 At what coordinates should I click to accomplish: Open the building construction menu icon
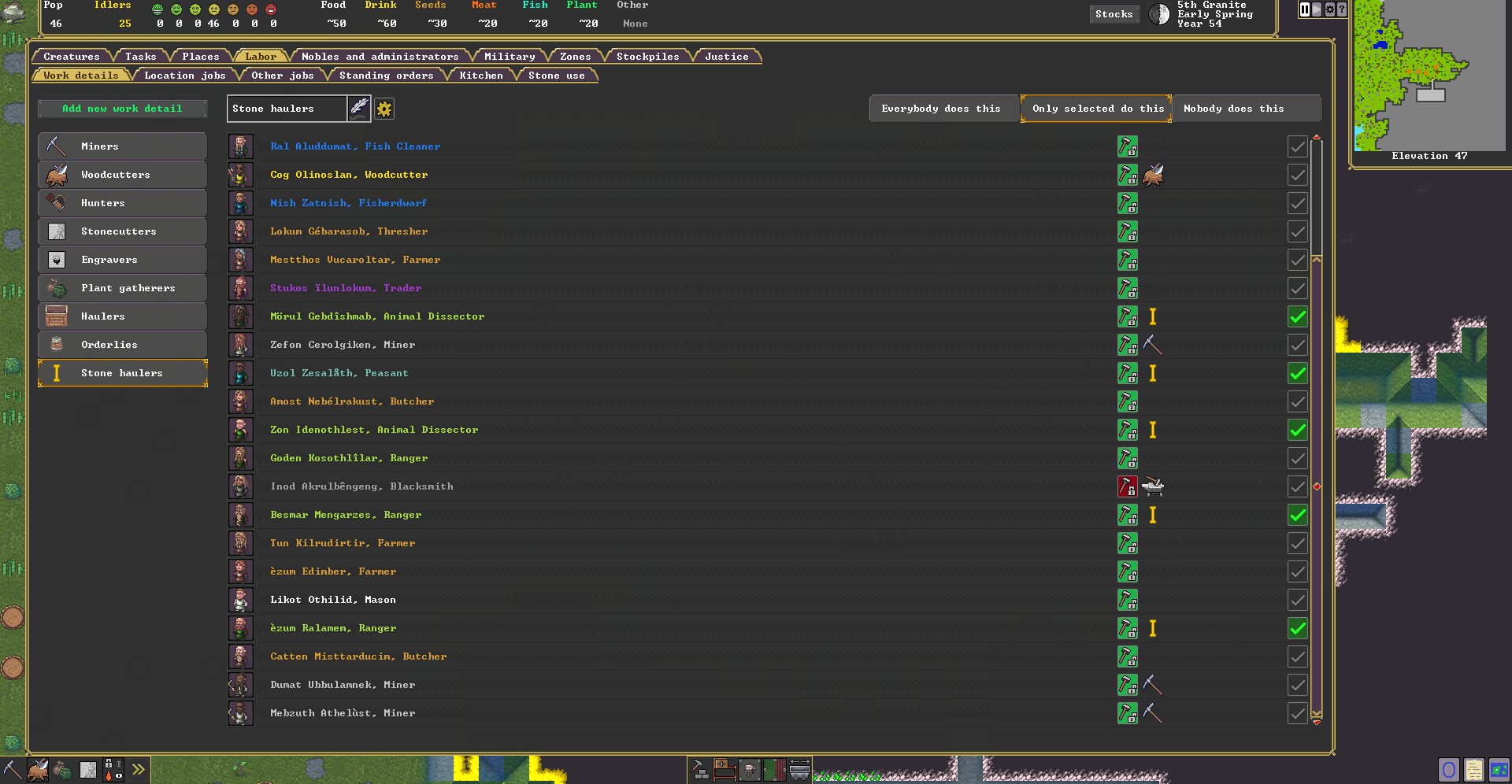click(x=700, y=770)
